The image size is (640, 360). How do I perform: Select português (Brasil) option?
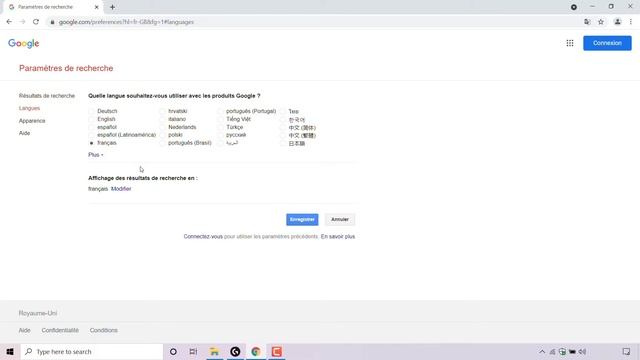(x=162, y=143)
